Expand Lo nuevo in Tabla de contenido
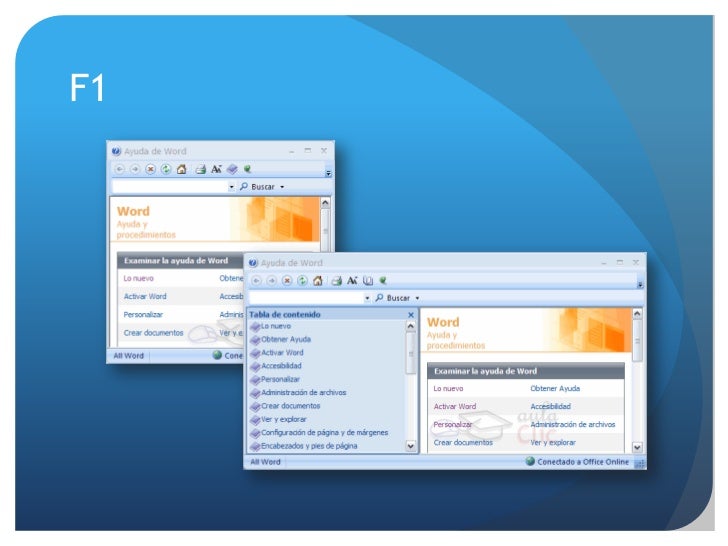This screenshot has width=728, height=546. (276, 326)
